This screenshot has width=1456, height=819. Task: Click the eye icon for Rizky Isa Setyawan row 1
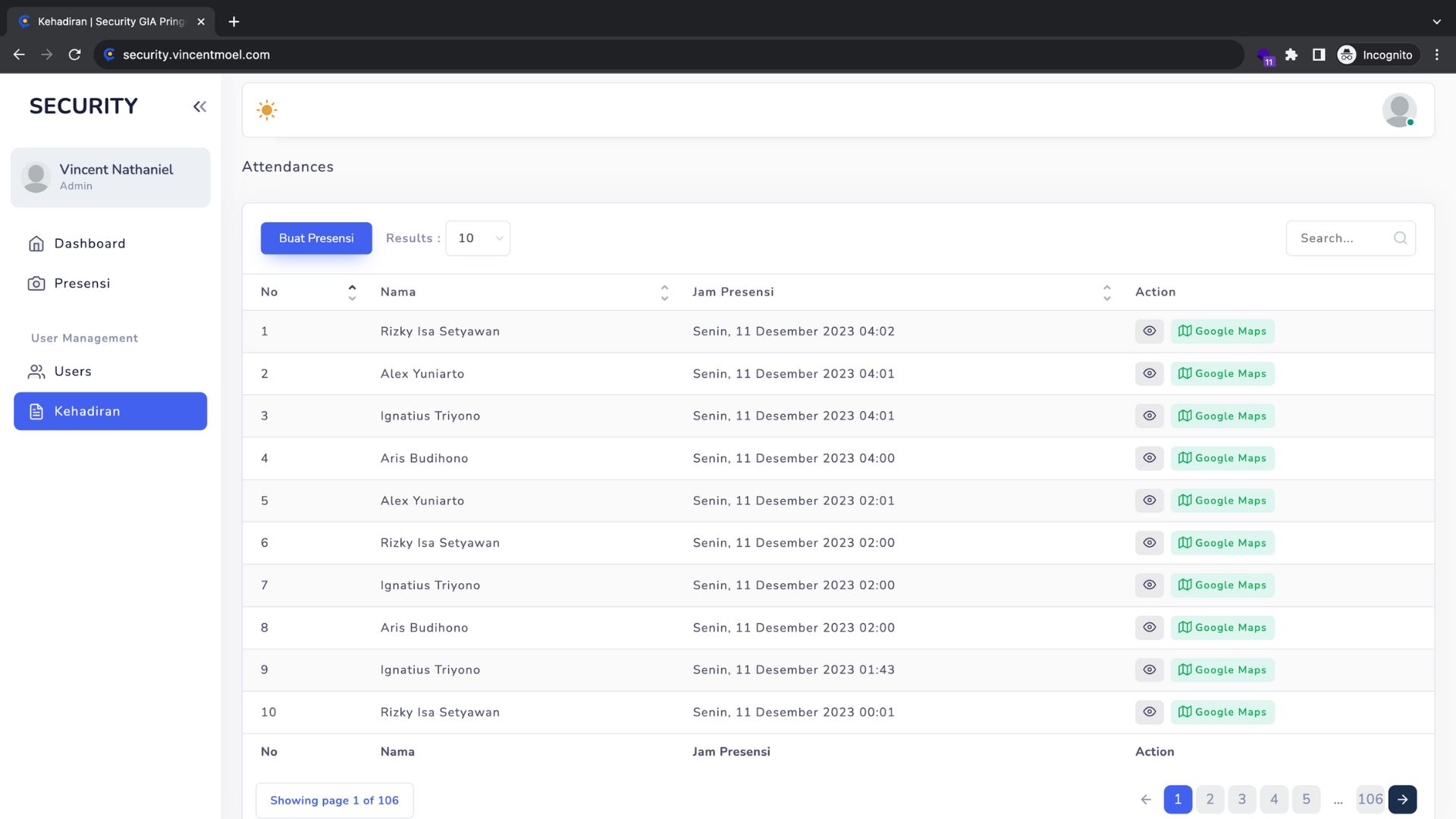pyautogui.click(x=1149, y=331)
